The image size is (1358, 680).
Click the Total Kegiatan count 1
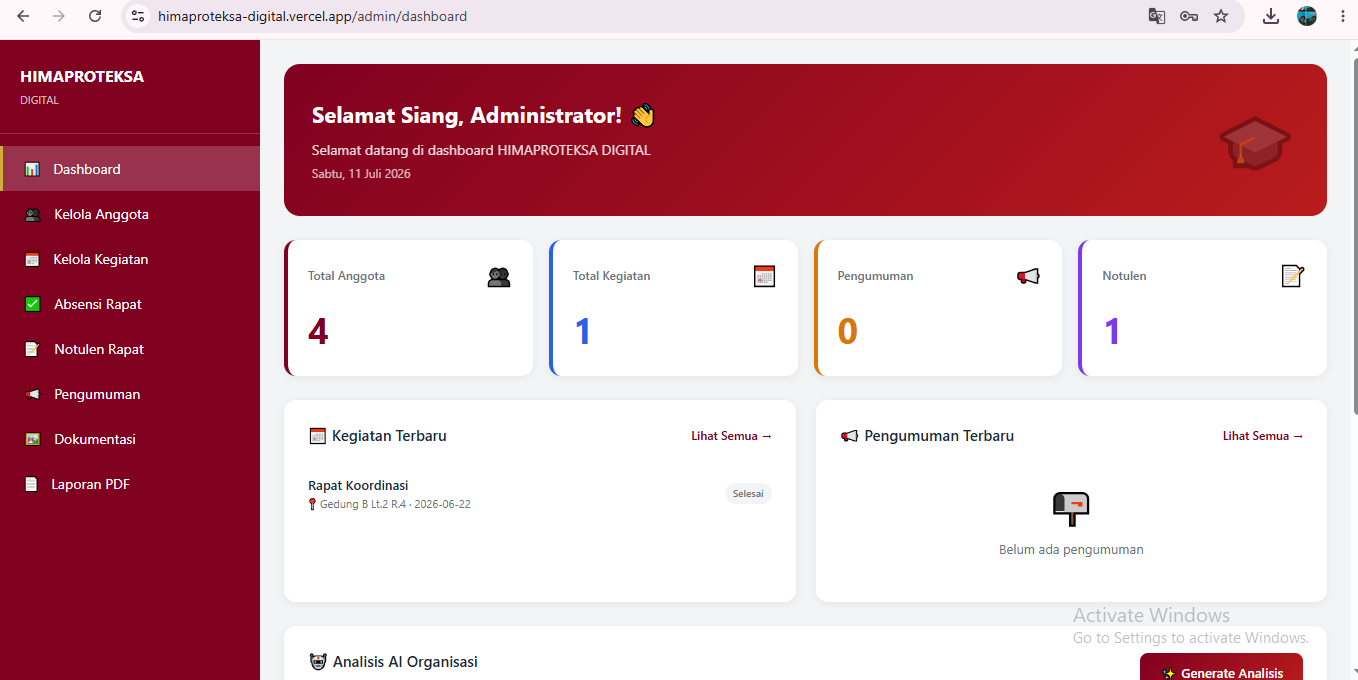[583, 331]
